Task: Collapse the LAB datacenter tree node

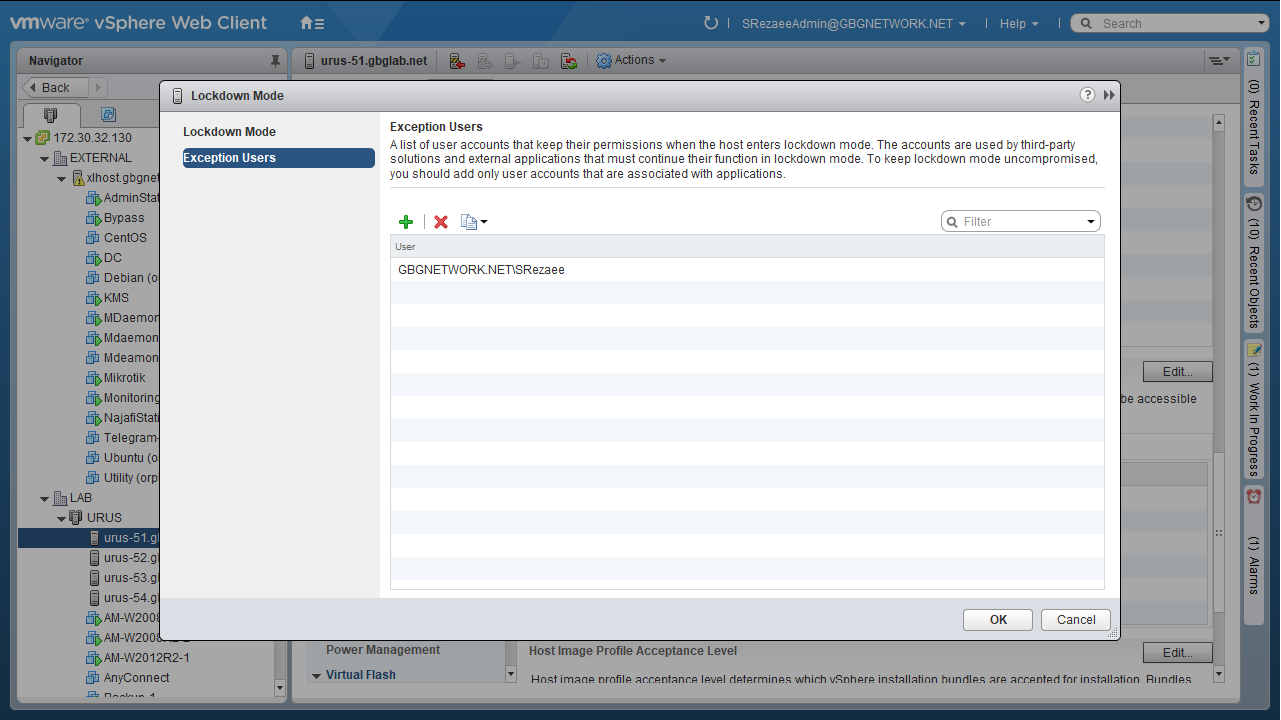Action: [x=44, y=498]
